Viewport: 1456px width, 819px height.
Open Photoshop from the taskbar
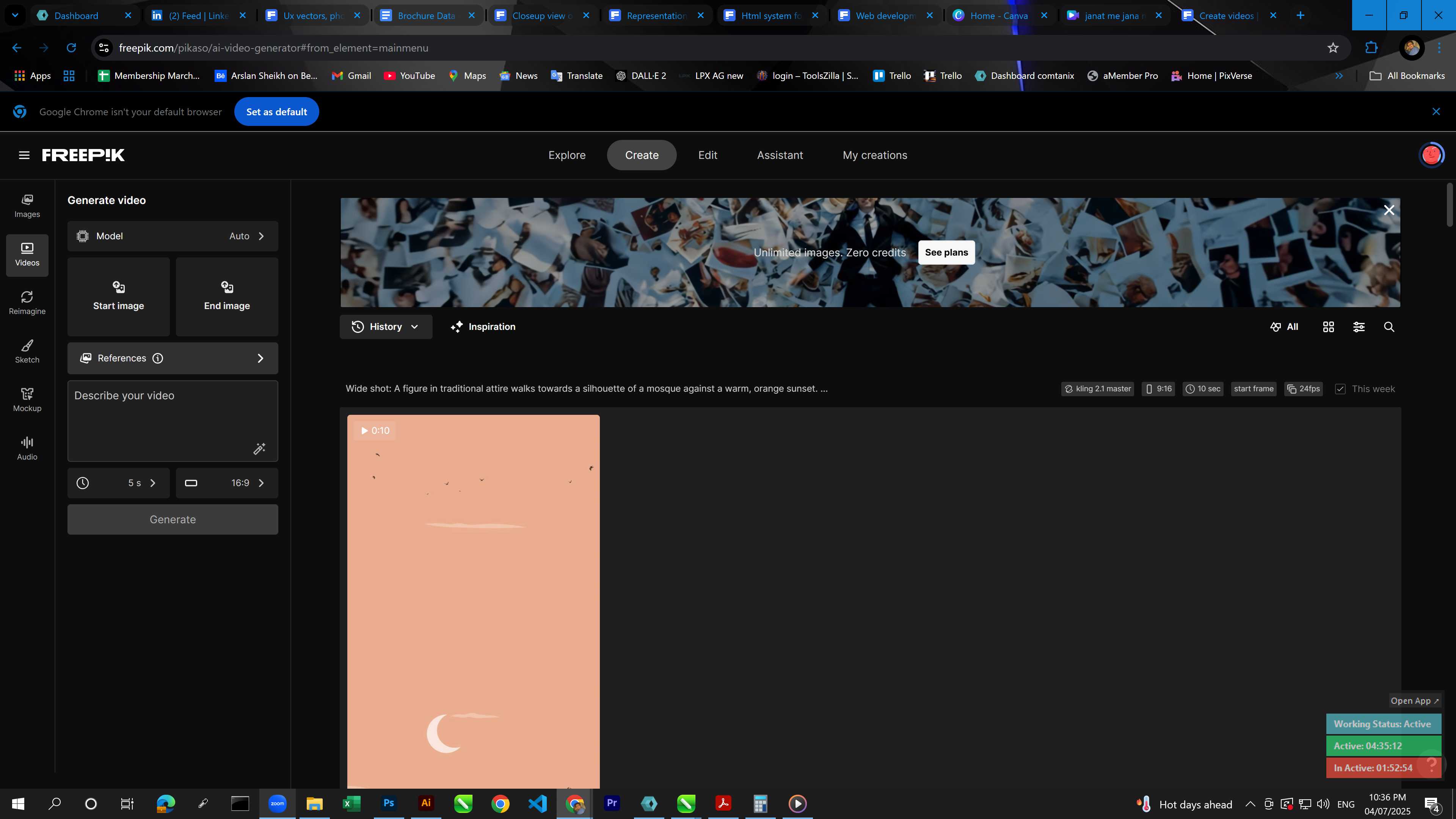click(388, 803)
